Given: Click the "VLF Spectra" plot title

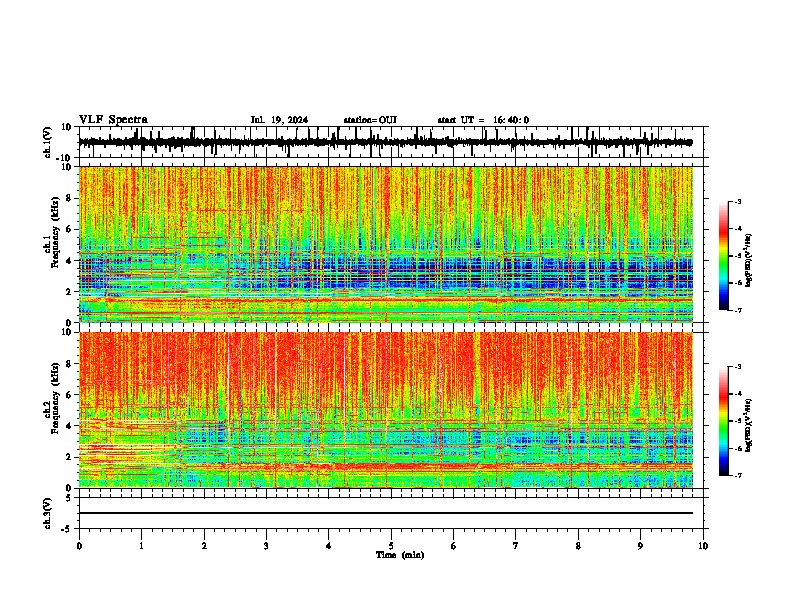Looking at the screenshot, I should click(x=114, y=120).
